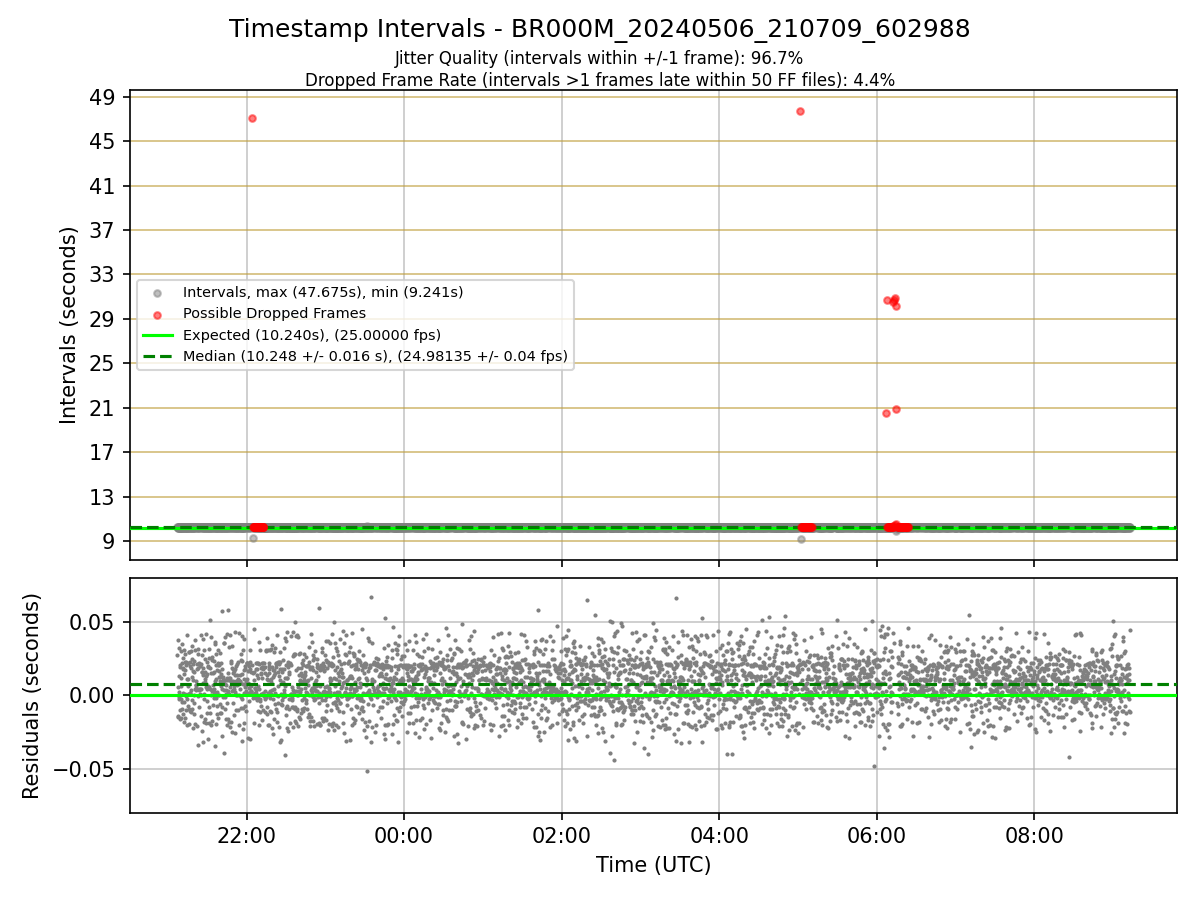Image resolution: width=1200 pixels, height=900 pixels.
Task: Click the red point cluster near 30s after 06:00
Action: point(893,301)
